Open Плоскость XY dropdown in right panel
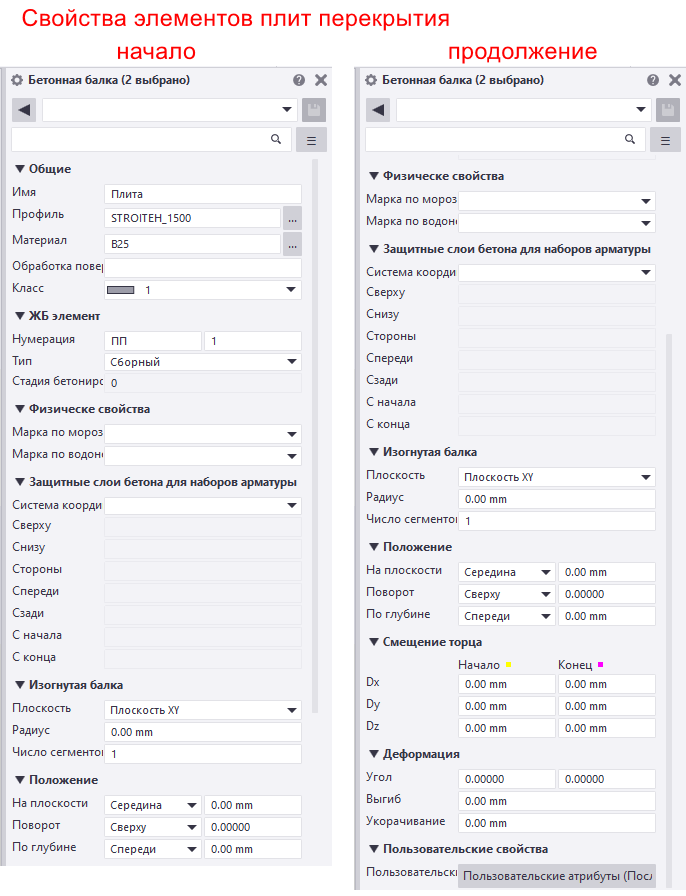The image size is (686, 896). [556, 477]
